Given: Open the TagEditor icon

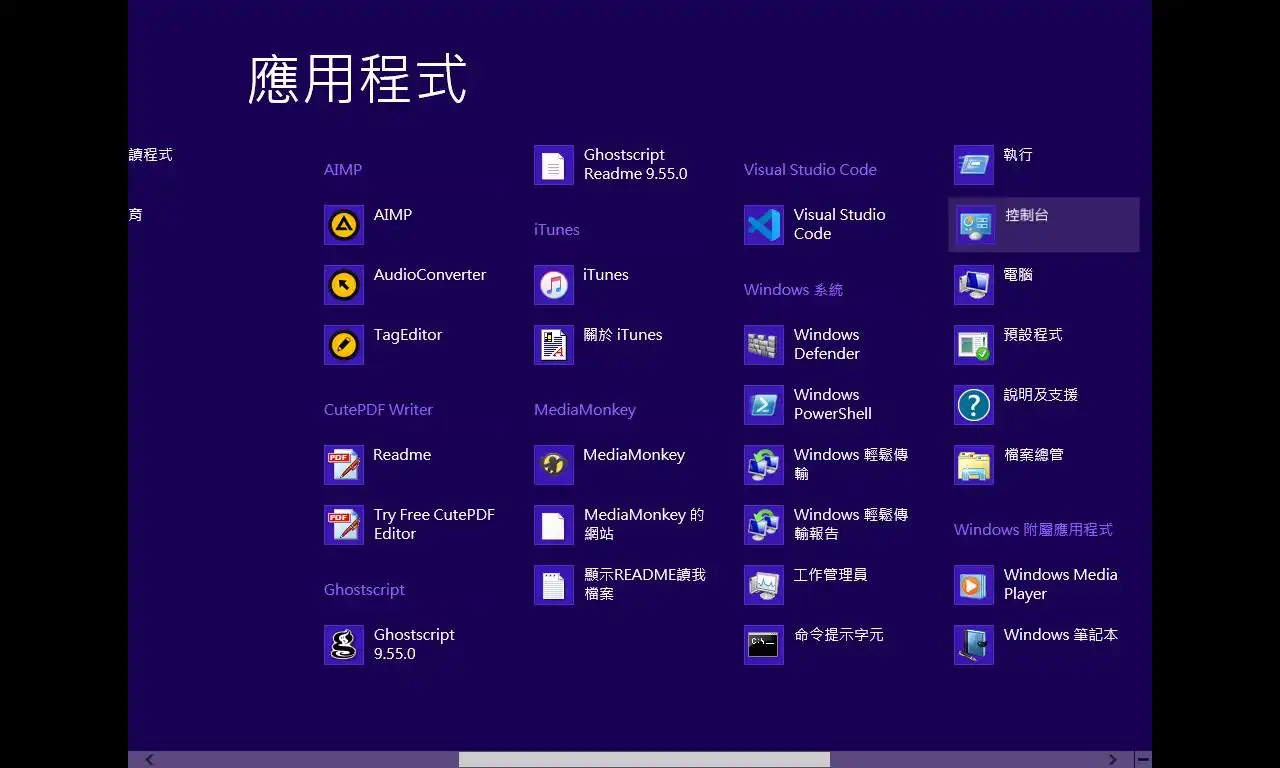Looking at the screenshot, I should click(344, 345).
